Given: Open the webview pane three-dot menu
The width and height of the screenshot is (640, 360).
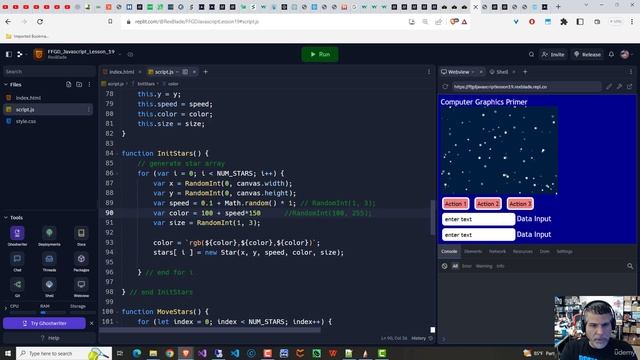Looking at the screenshot, I should click(x=631, y=72).
